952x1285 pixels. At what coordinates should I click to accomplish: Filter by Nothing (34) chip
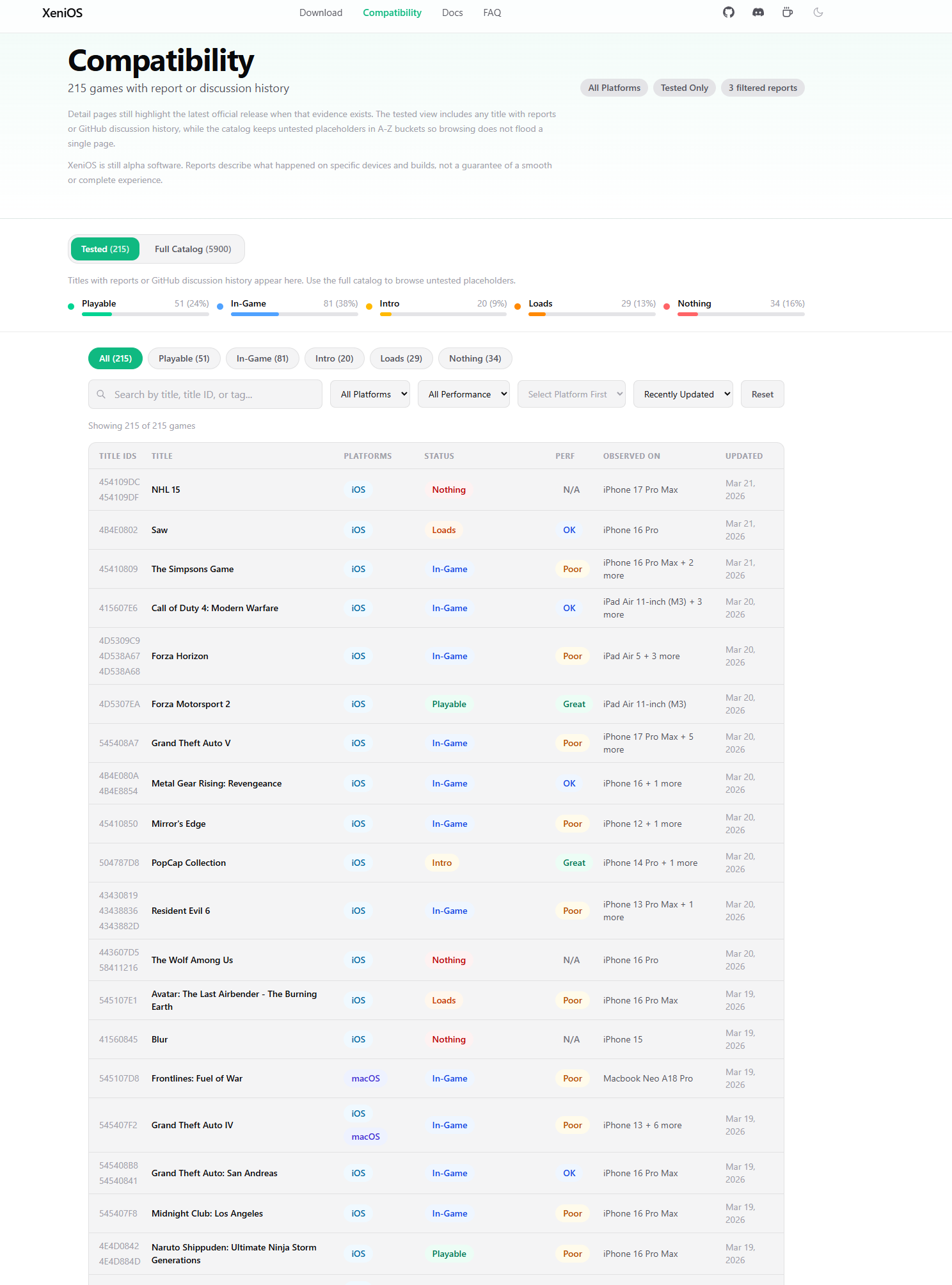(x=475, y=358)
